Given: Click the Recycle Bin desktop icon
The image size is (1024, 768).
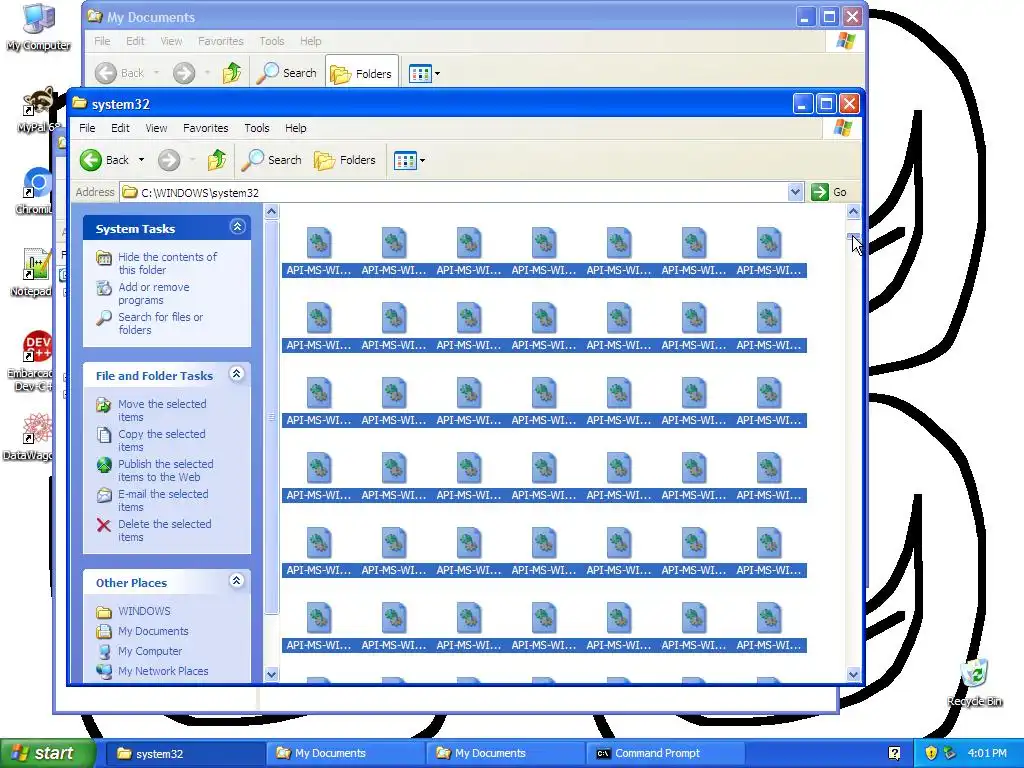Looking at the screenshot, I should click(974, 682).
